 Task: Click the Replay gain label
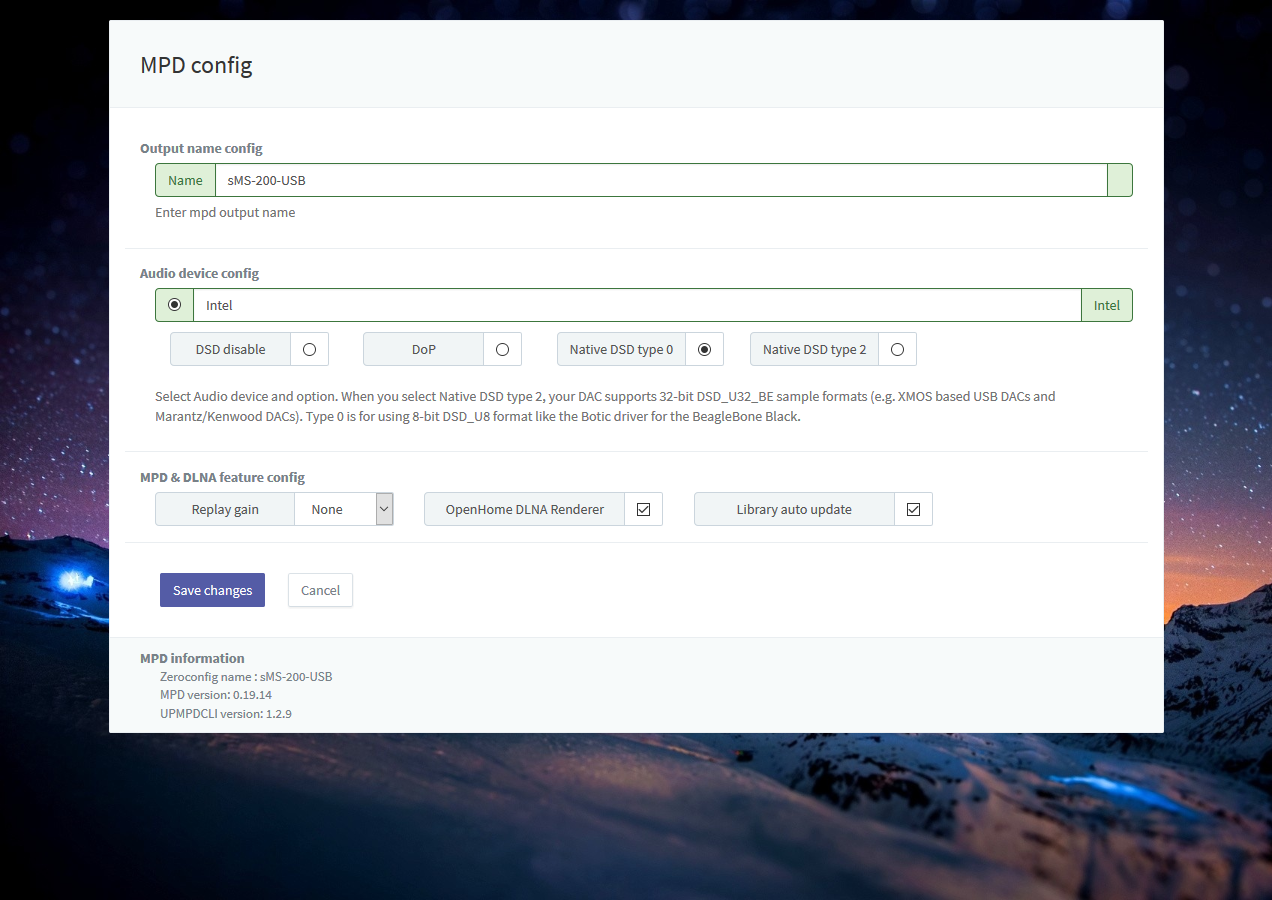(x=225, y=509)
